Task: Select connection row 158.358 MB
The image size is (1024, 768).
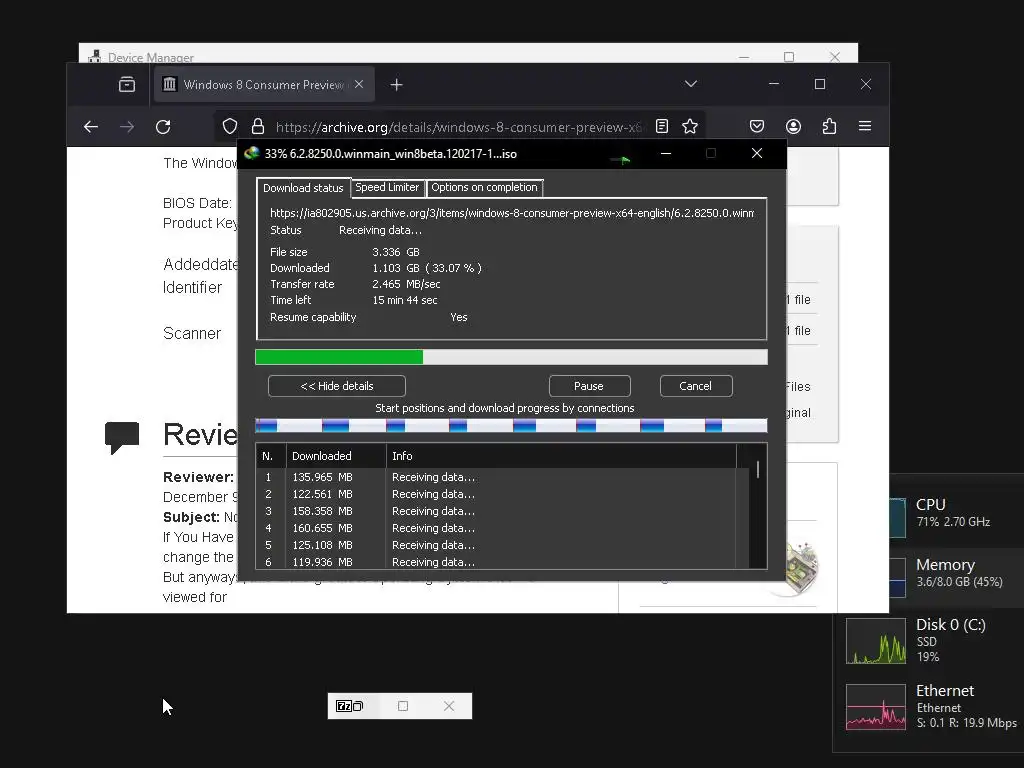Action: click(503, 511)
